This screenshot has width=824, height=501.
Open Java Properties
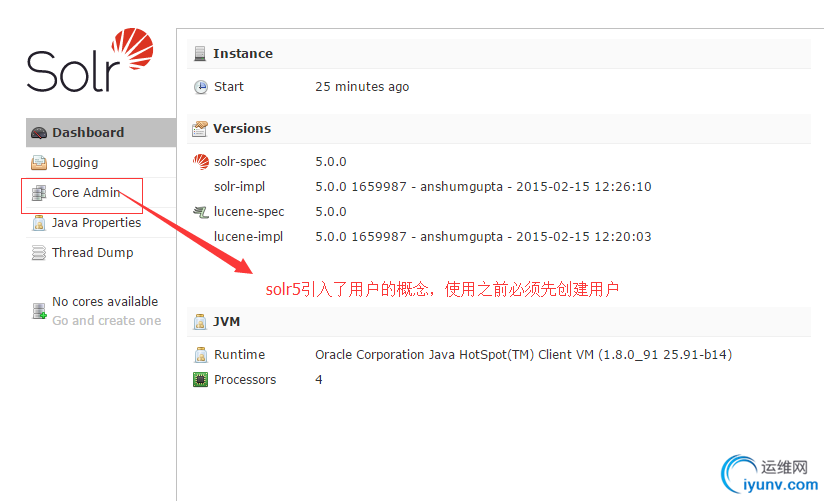[96, 222]
